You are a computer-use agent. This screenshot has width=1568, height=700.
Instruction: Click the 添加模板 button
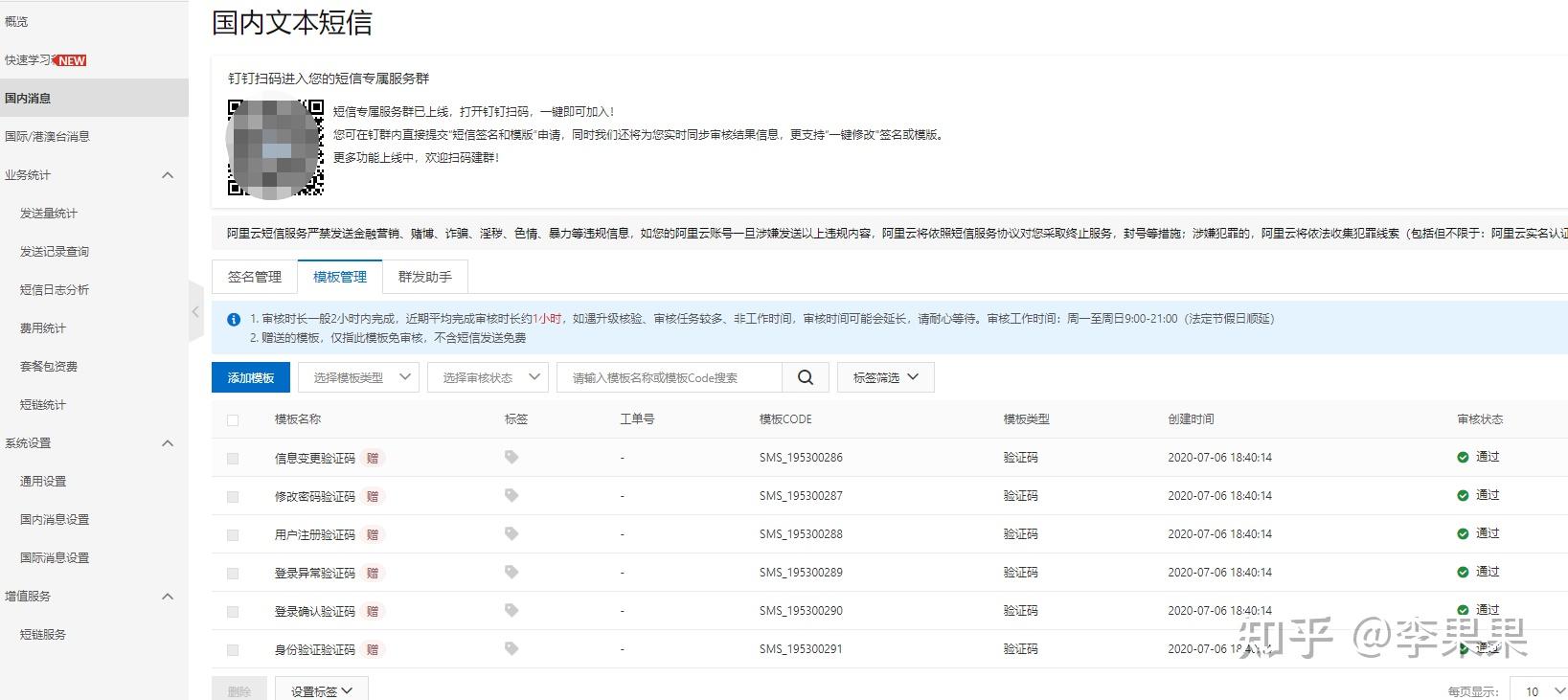251,377
